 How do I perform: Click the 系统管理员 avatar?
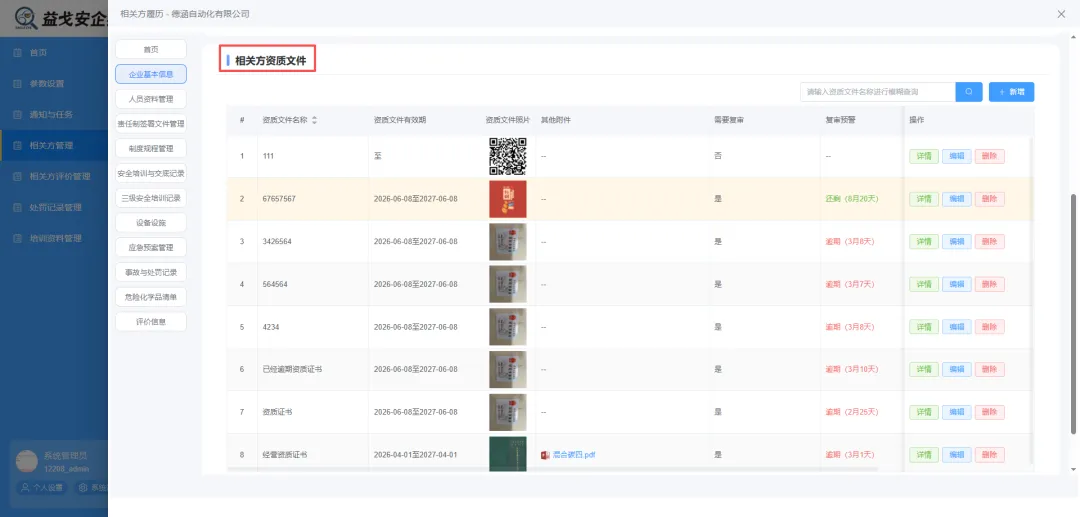click(27, 461)
